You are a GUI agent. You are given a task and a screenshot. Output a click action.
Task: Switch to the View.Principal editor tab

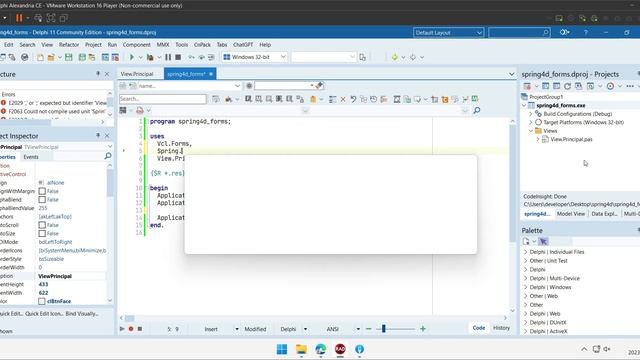coord(137,74)
